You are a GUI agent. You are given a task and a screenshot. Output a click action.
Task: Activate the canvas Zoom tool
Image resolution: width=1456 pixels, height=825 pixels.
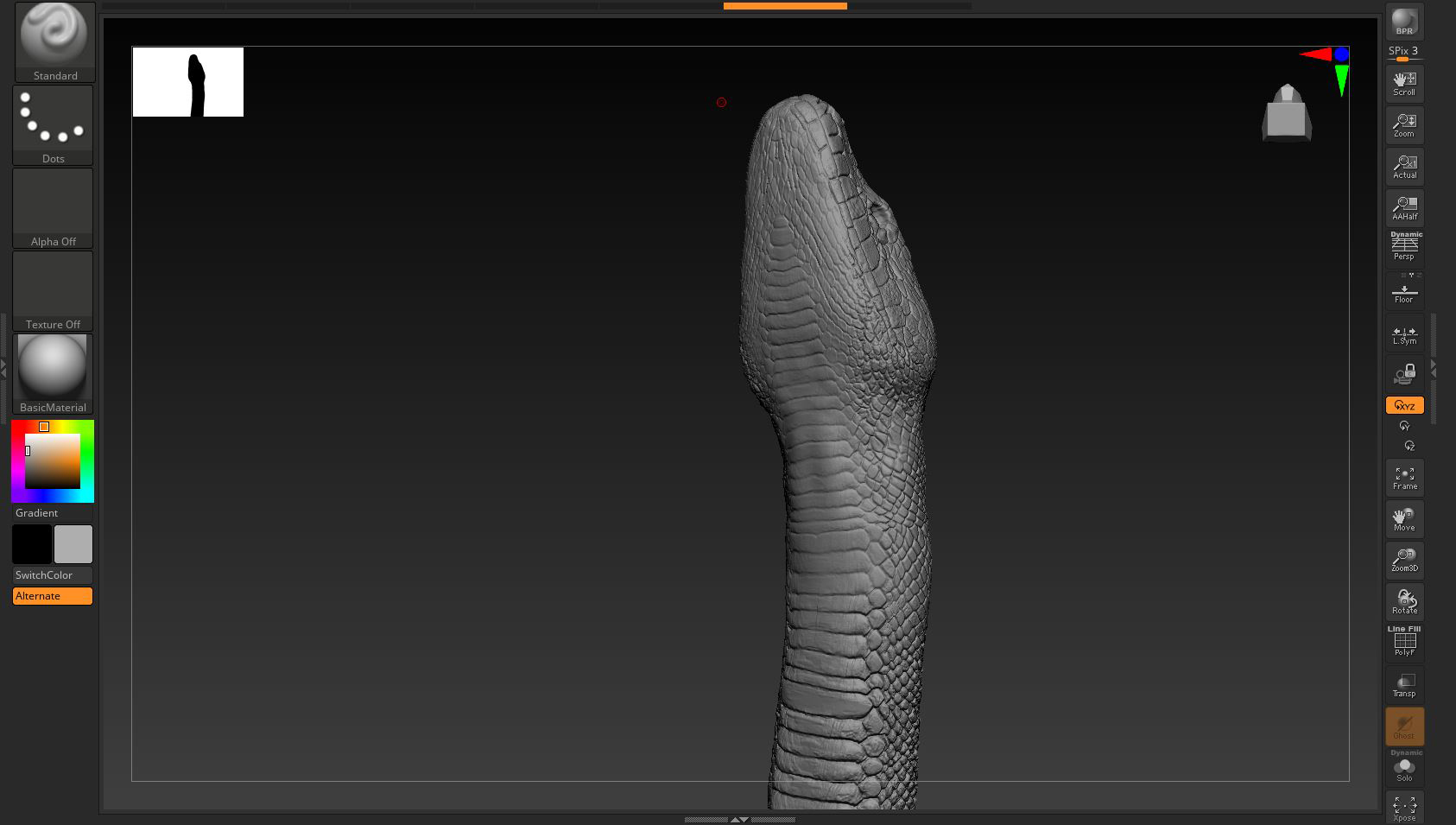pyautogui.click(x=1404, y=124)
